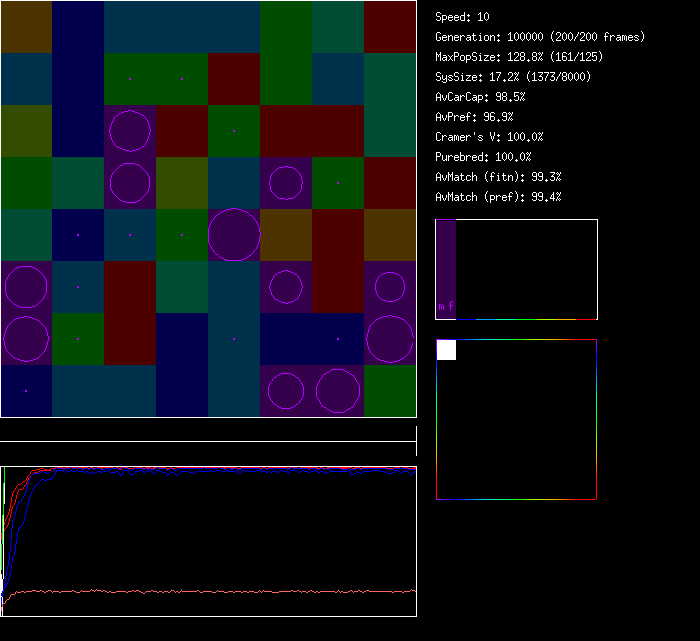Image resolution: width=700 pixels, height=641 pixels.
Task: Click the MaxPopSize 128.8% statistic
Action: 519,57
